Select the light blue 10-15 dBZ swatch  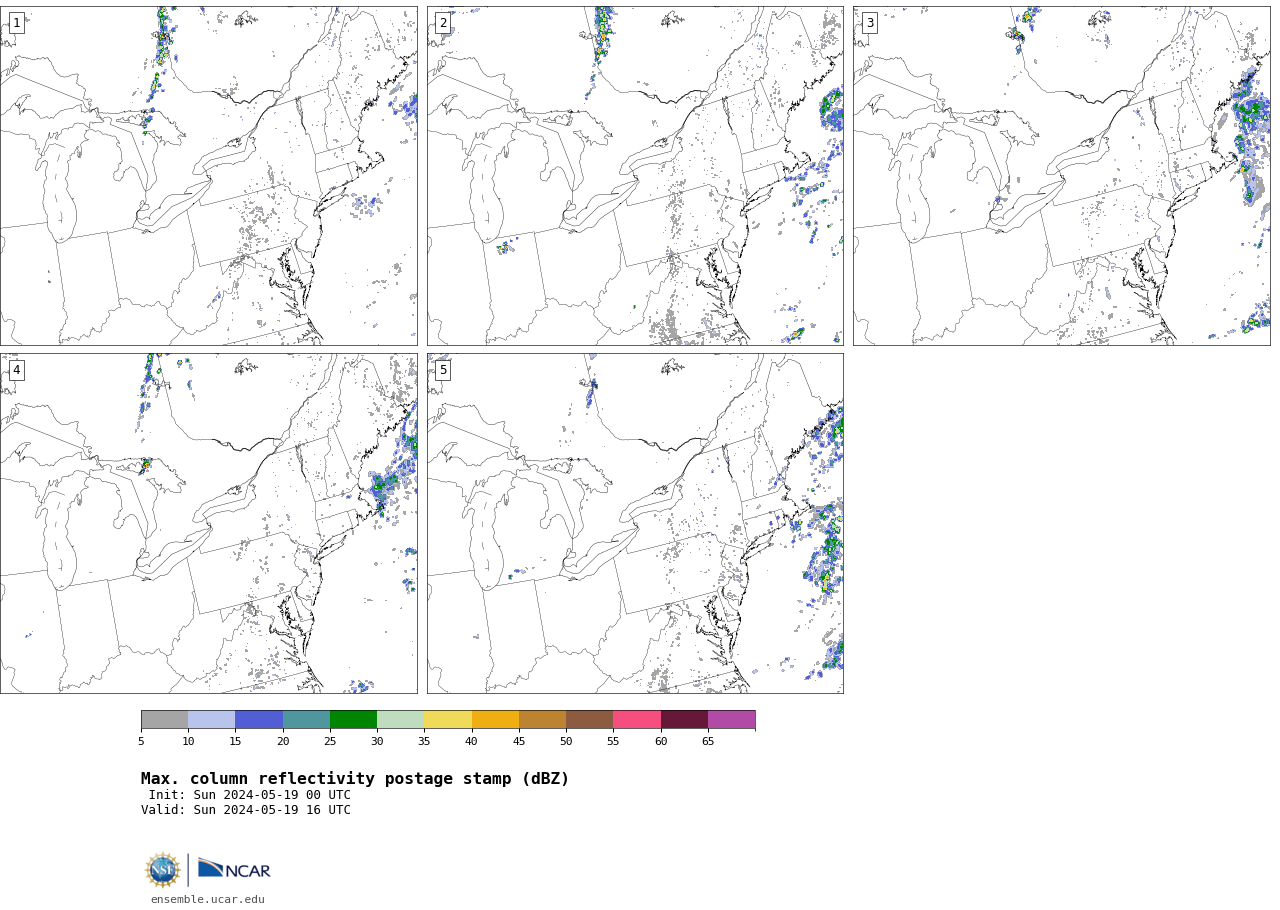tap(212, 720)
